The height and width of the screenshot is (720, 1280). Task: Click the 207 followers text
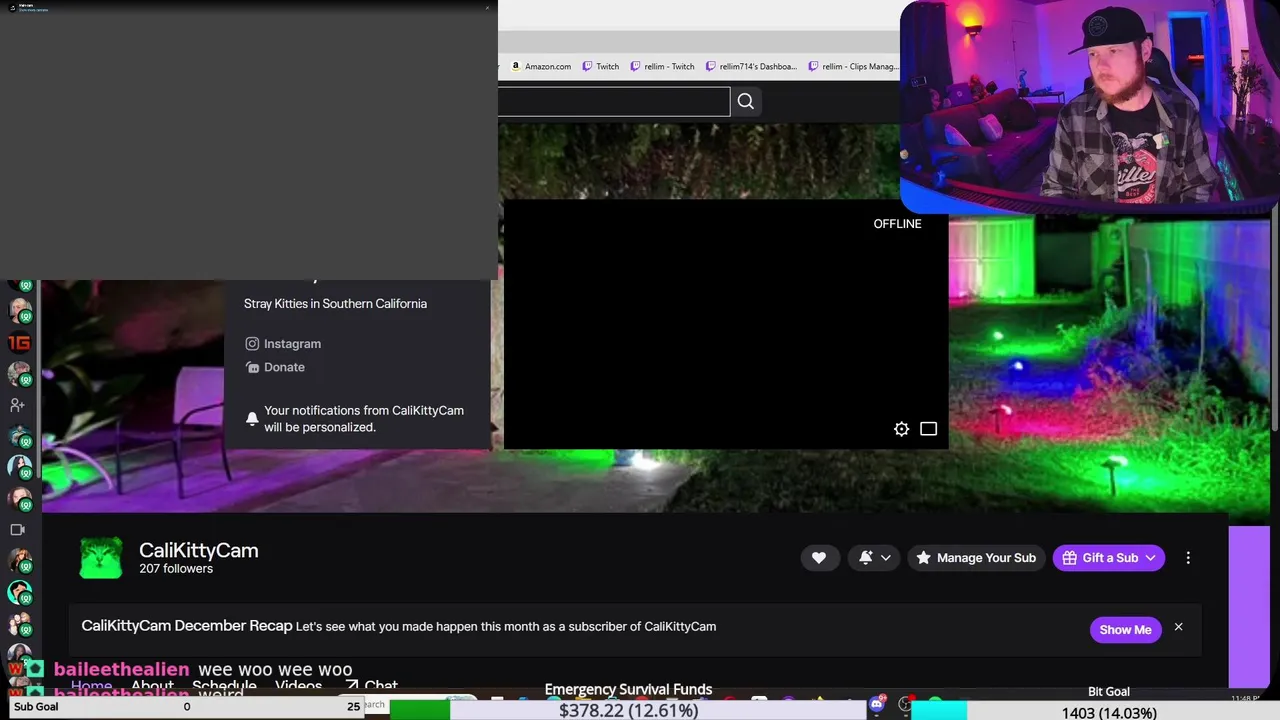pos(176,569)
